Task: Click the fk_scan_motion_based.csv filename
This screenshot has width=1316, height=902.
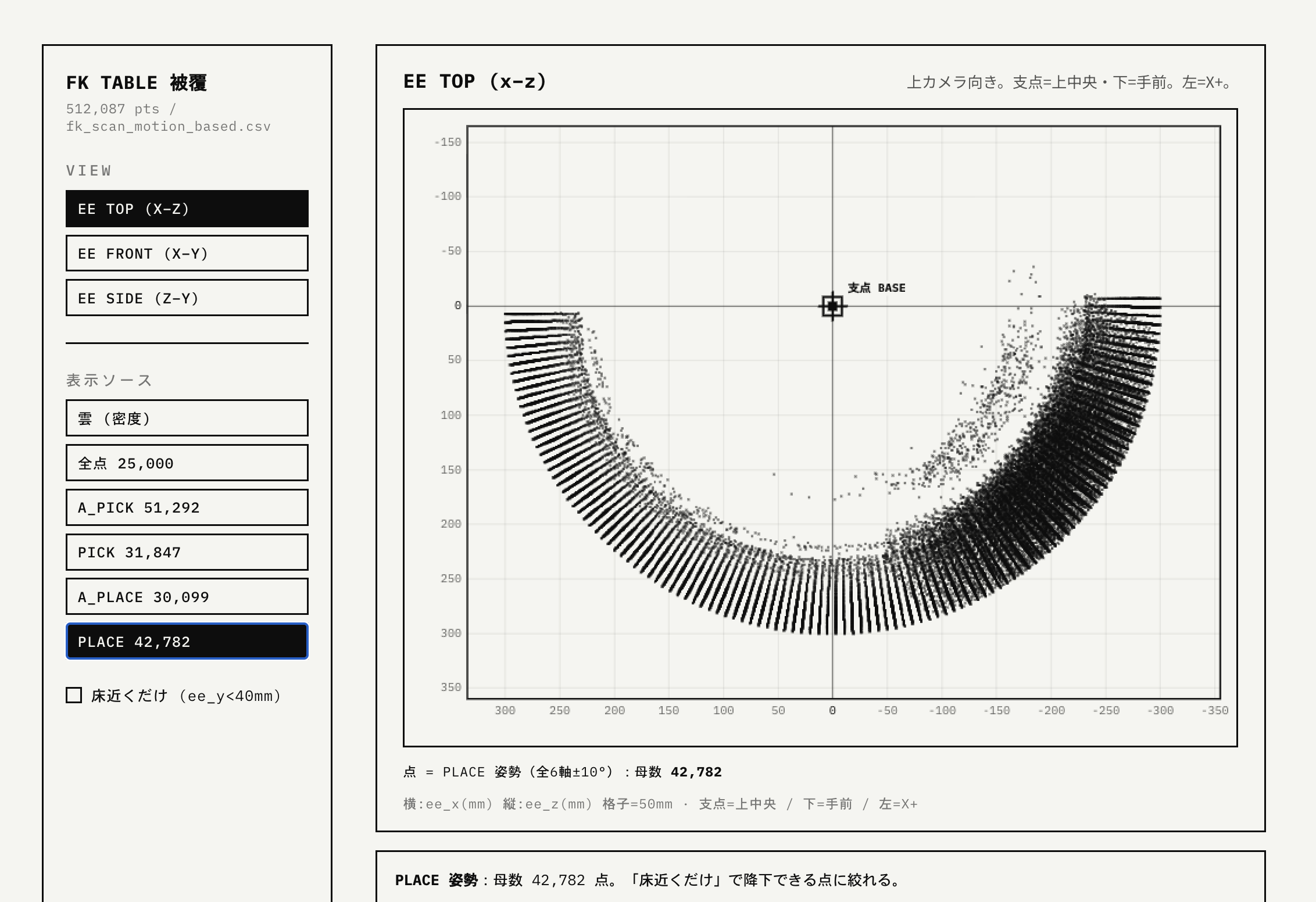Action: click(169, 126)
